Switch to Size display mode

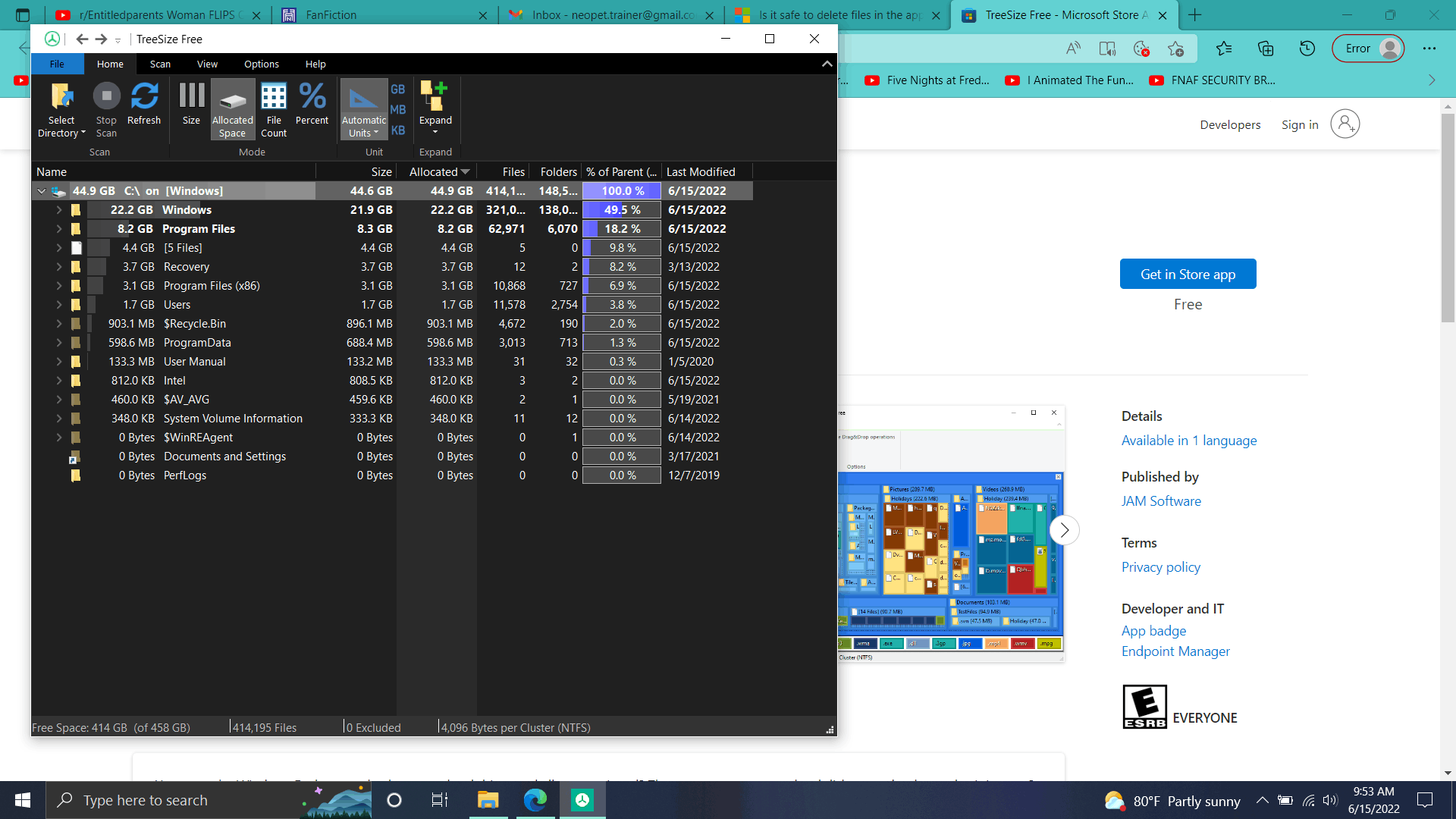(x=191, y=104)
